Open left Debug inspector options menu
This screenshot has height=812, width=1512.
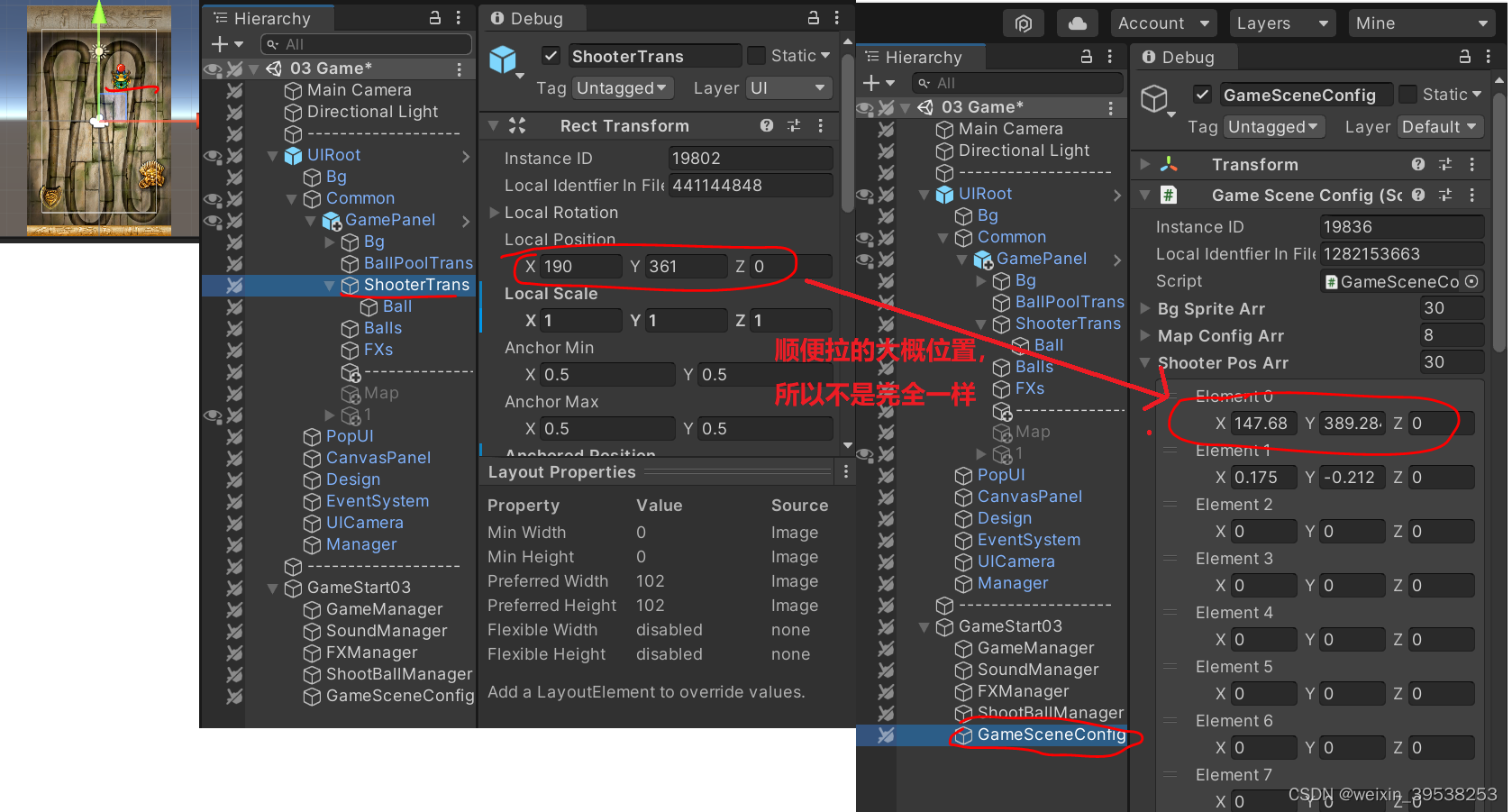837,18
